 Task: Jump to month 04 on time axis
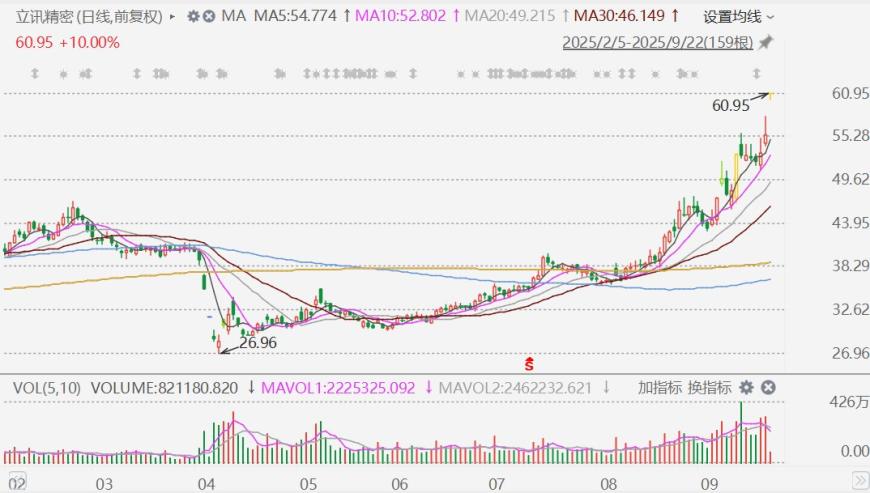[x=206, y=484]
